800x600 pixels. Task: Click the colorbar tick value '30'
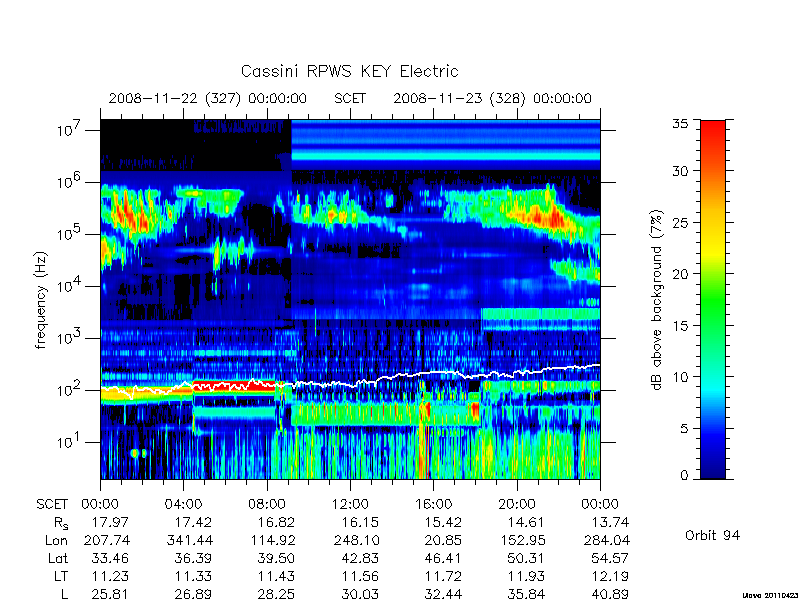pos(679,171)
